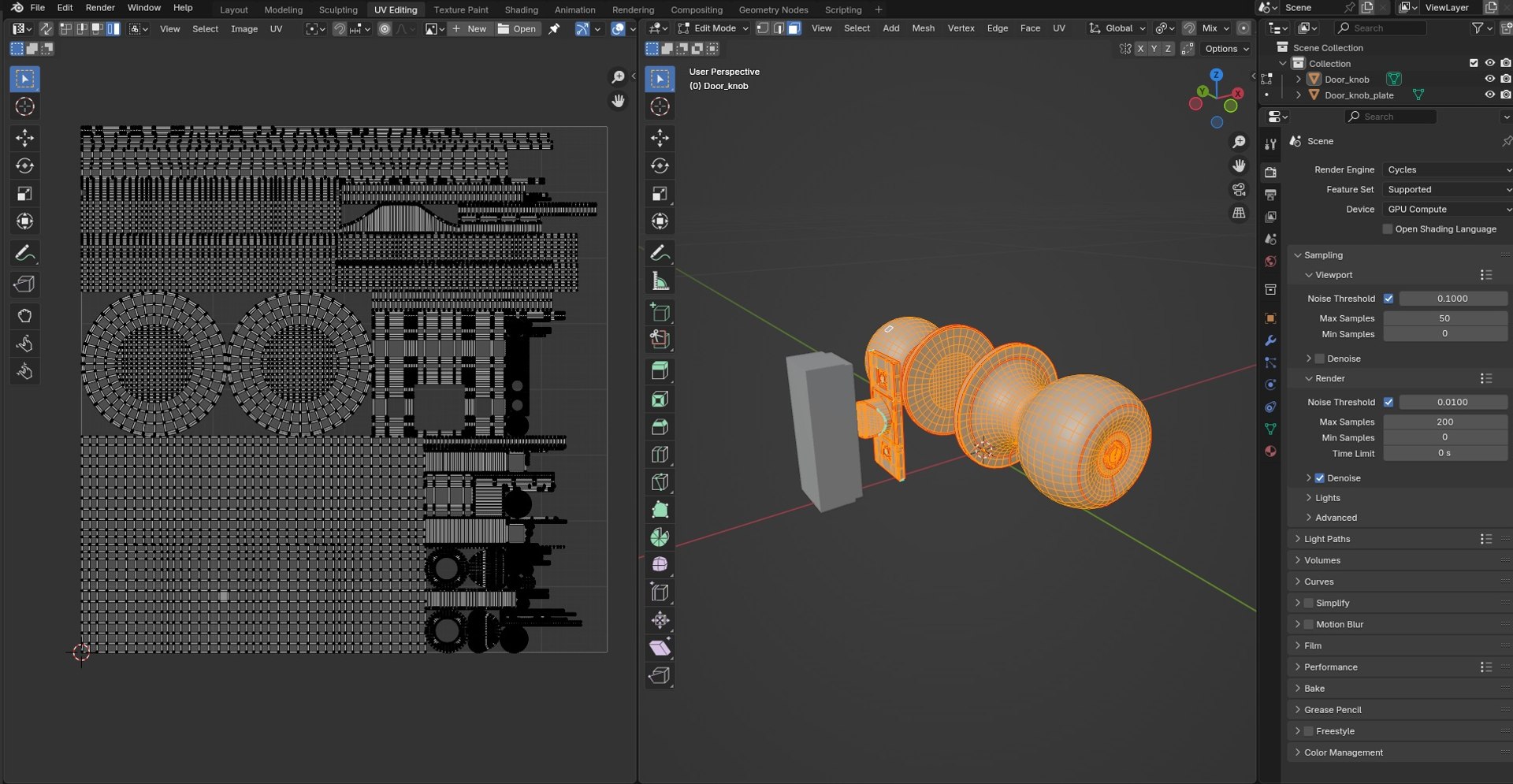Open the Feature Set dropdown
Image resolution: width=1513 pixels, height=784 pixels.
pyautogui.click(x=1448, y=189)
